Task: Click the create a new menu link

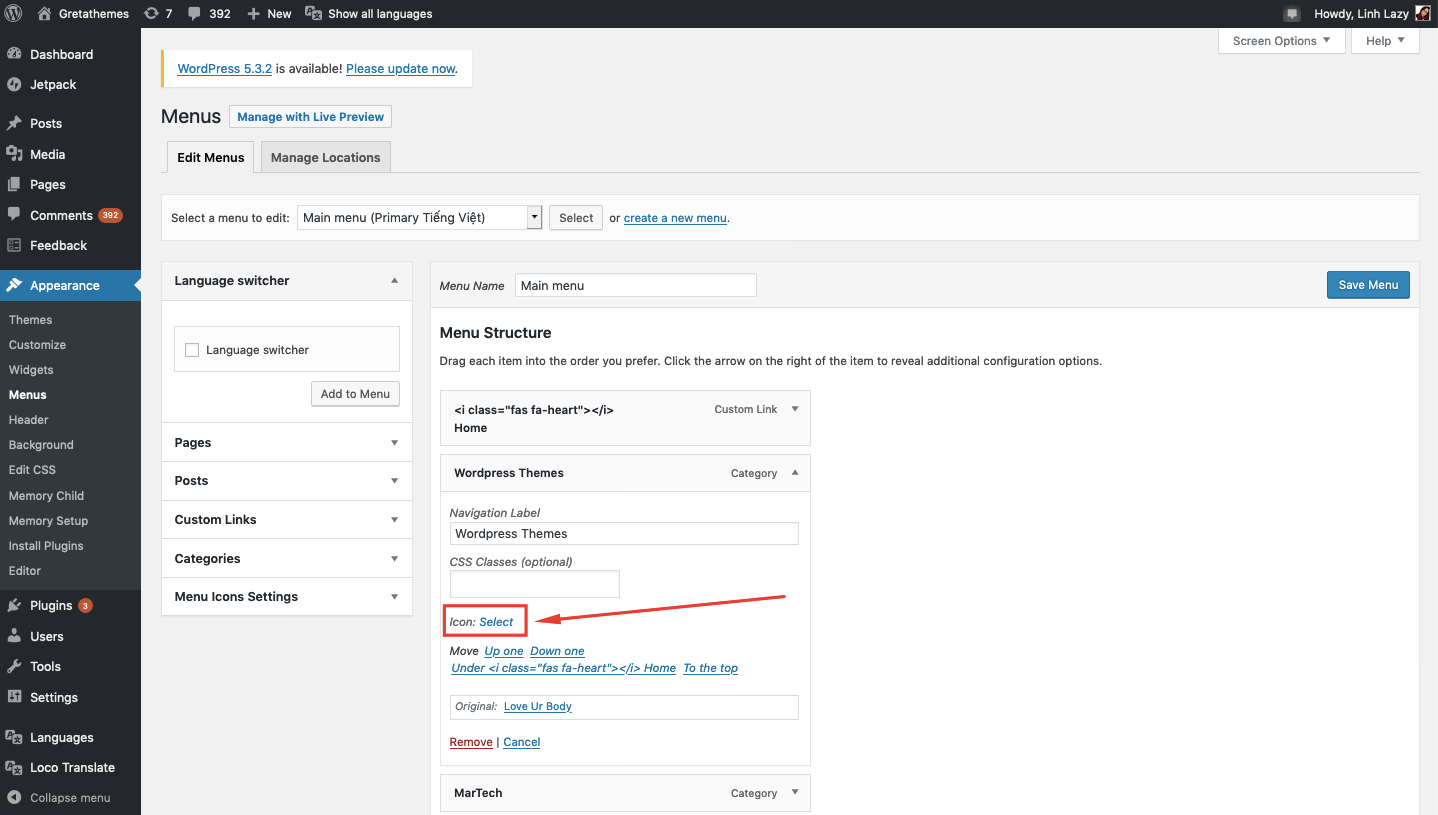Action: point(675,218)
